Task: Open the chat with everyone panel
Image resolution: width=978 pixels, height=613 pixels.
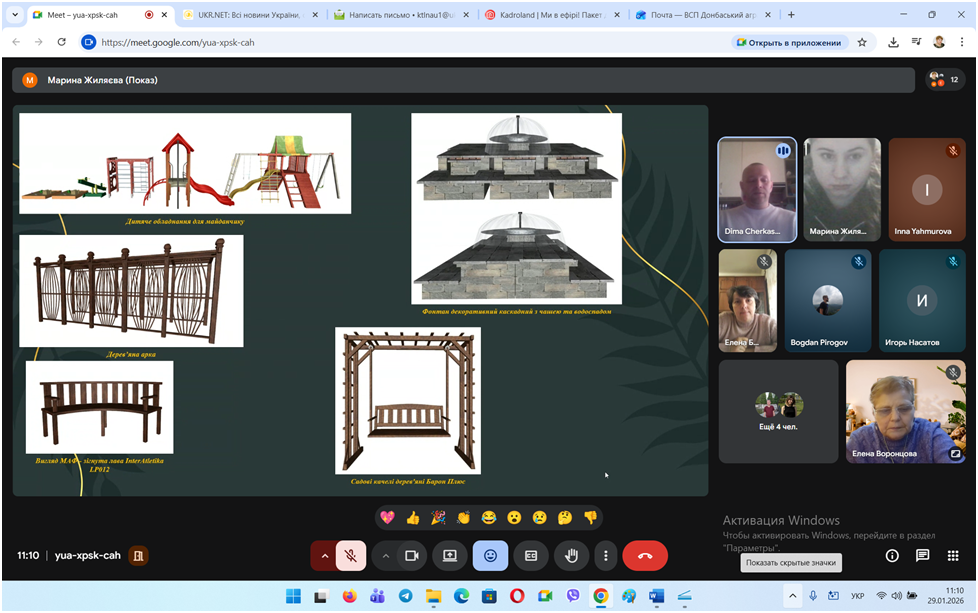Action: 922,555
